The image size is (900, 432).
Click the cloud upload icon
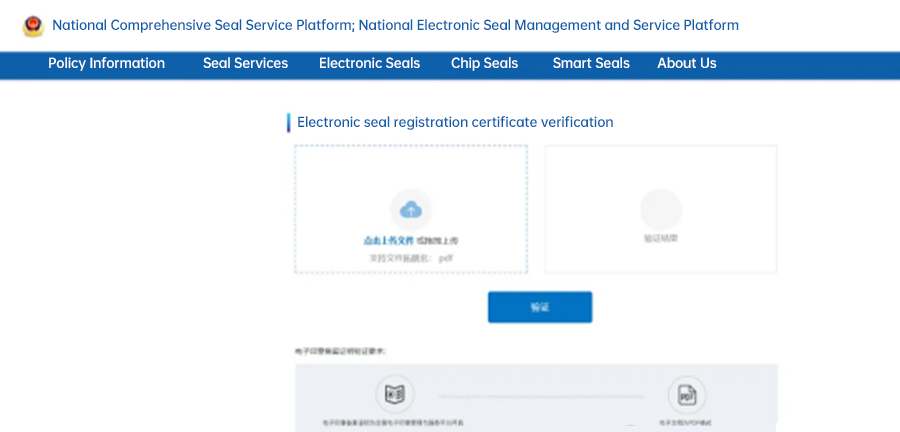coord(411,210)
